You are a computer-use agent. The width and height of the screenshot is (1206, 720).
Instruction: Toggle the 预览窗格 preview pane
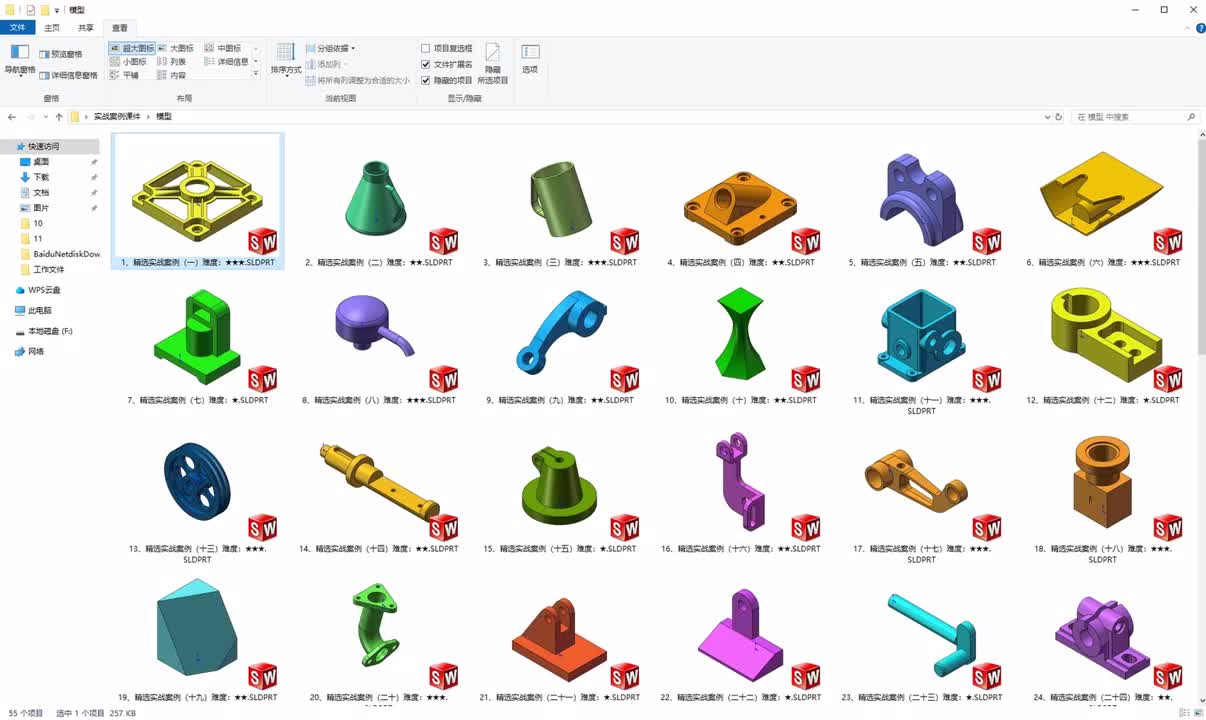[x=61, y=54]
